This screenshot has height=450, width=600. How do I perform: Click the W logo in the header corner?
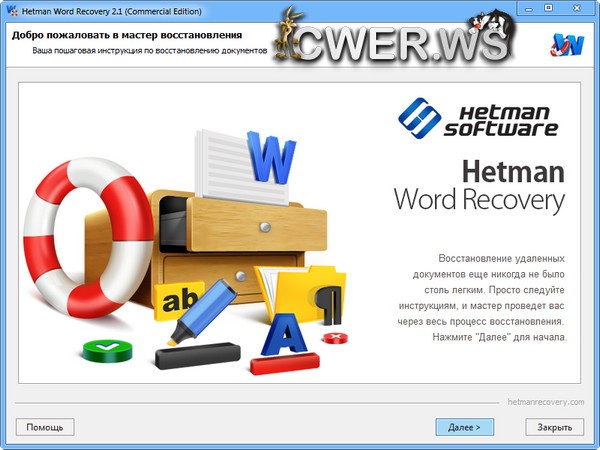567,44
